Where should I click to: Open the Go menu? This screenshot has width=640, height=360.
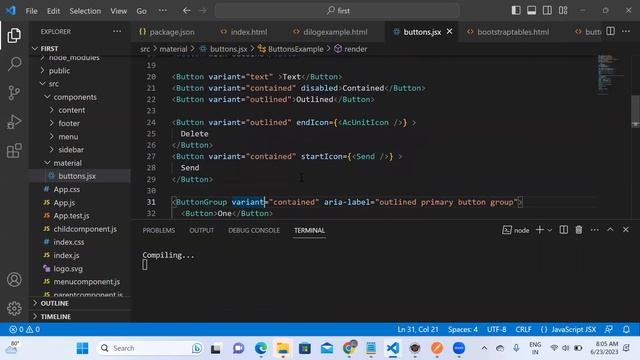point(141,11)
